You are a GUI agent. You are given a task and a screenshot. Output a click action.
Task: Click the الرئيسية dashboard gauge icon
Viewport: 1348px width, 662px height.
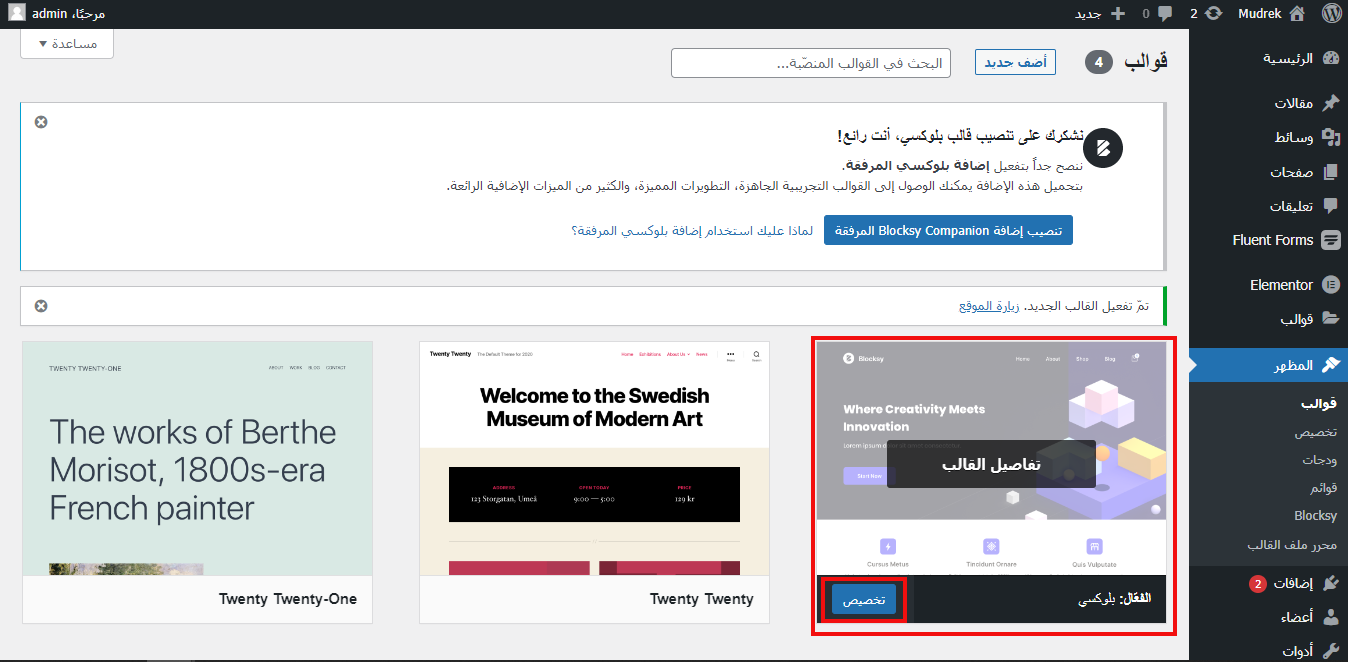1330,58
